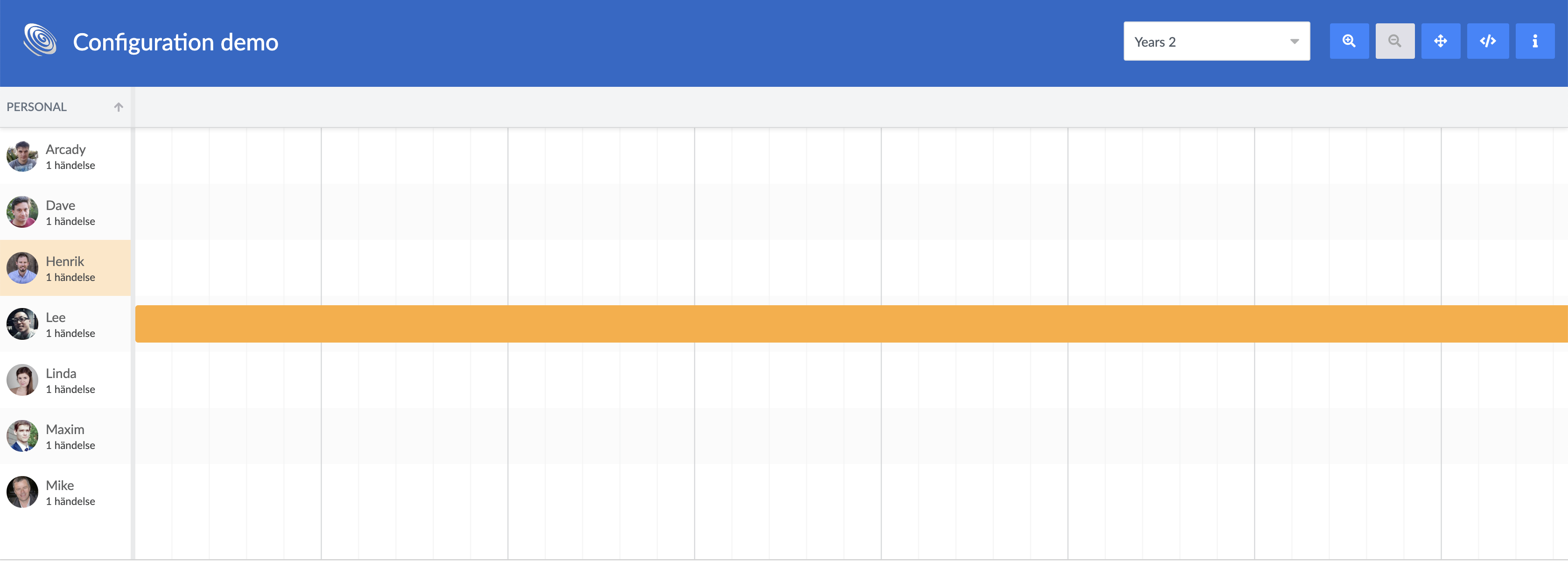Click the zoom in magnifier icon

click(1350, 41)
